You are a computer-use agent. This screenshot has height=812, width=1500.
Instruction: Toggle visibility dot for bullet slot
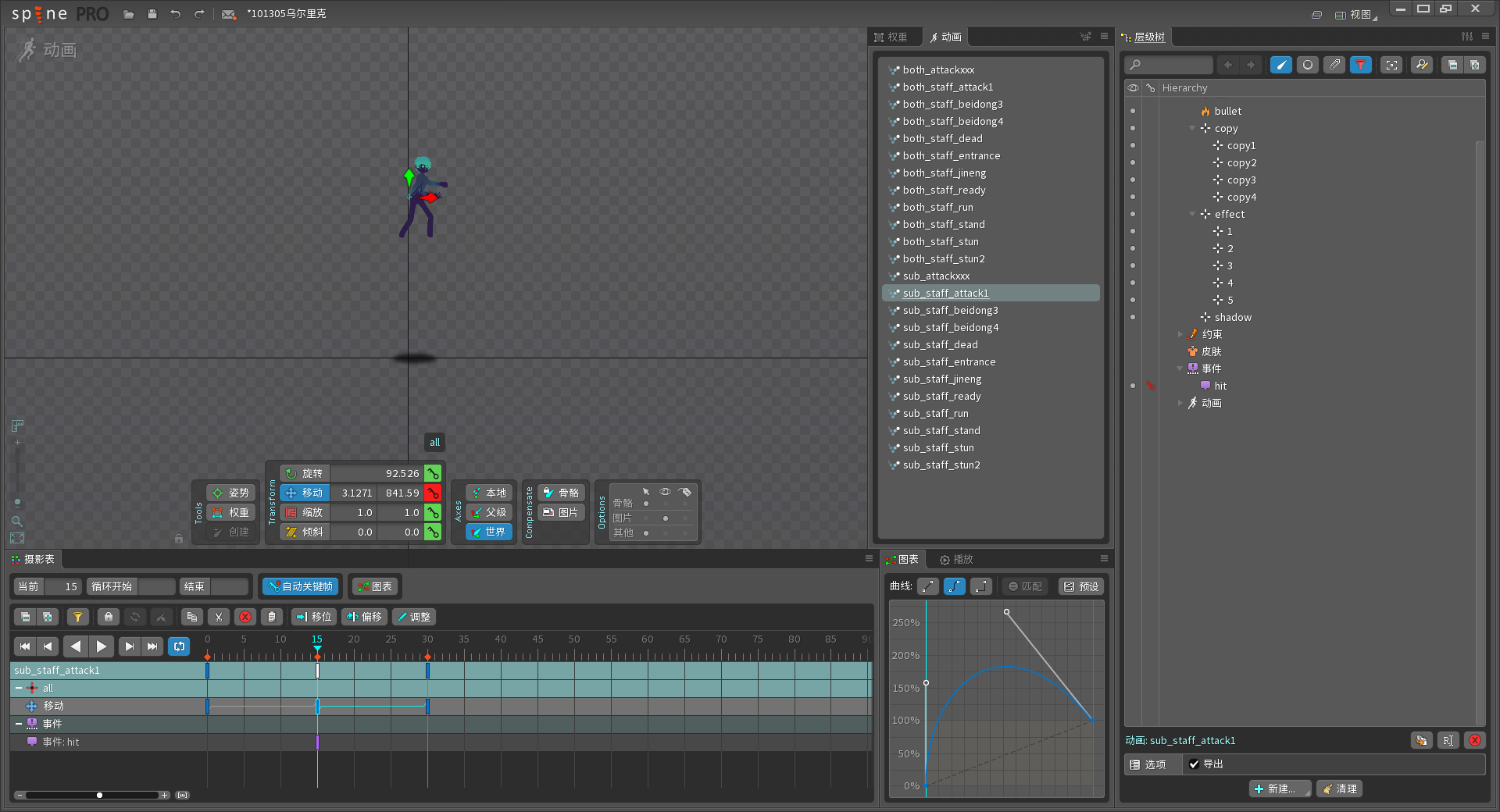tap(1133, 111)
